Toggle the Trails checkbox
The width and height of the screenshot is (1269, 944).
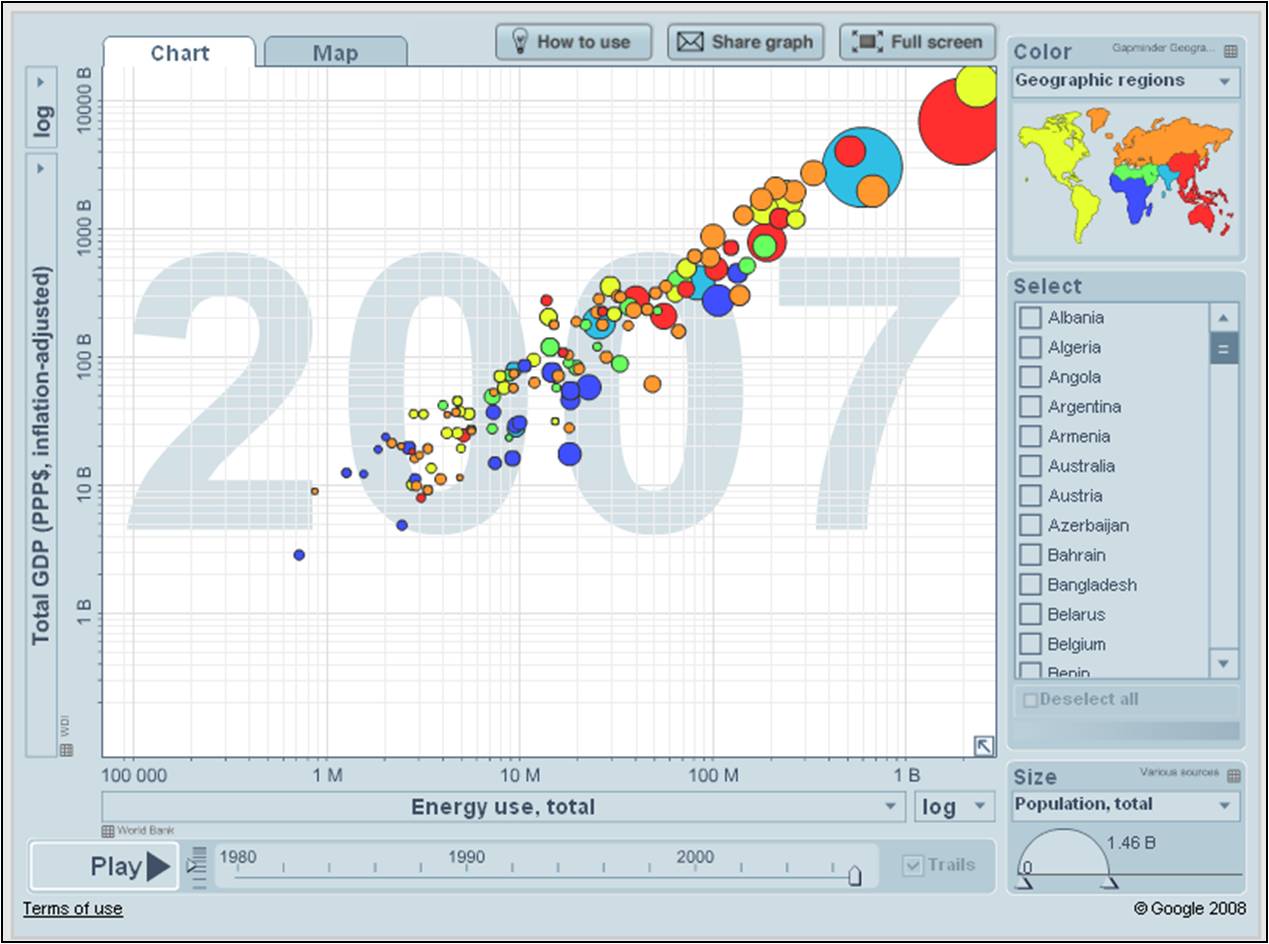pos(913,866)
